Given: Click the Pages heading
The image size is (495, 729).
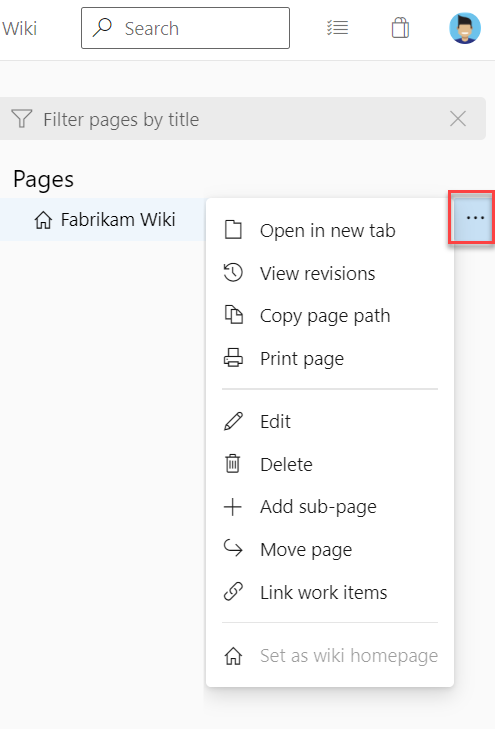Looking at the screenshot, I should pos(43,179).
